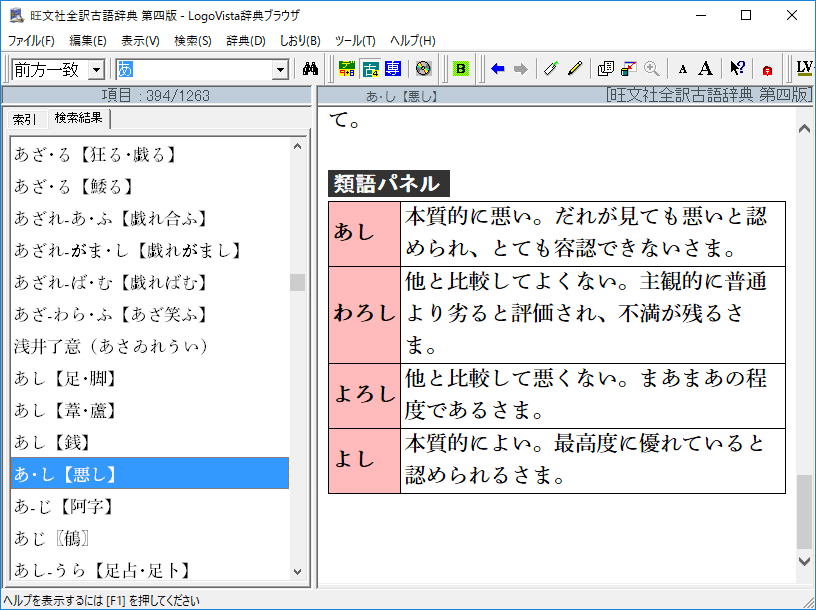Click the green B toolbar icon

point(461,68)
